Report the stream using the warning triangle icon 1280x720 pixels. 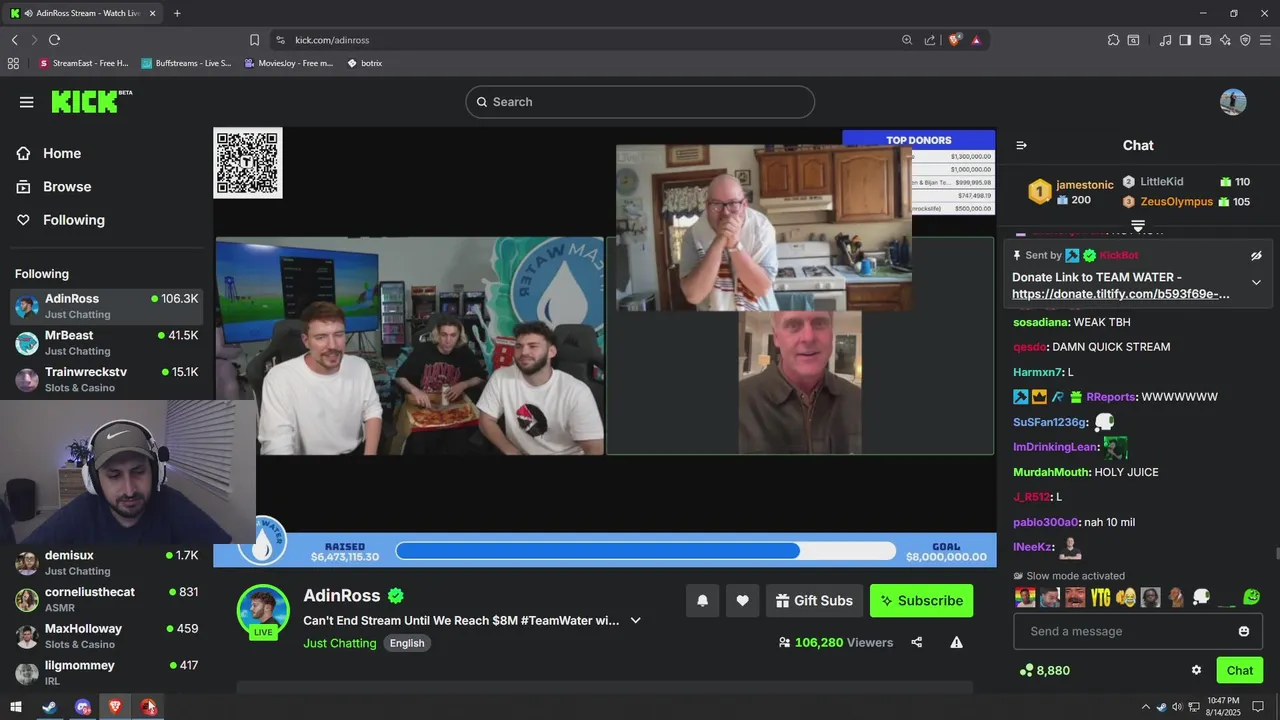point(956,642)
